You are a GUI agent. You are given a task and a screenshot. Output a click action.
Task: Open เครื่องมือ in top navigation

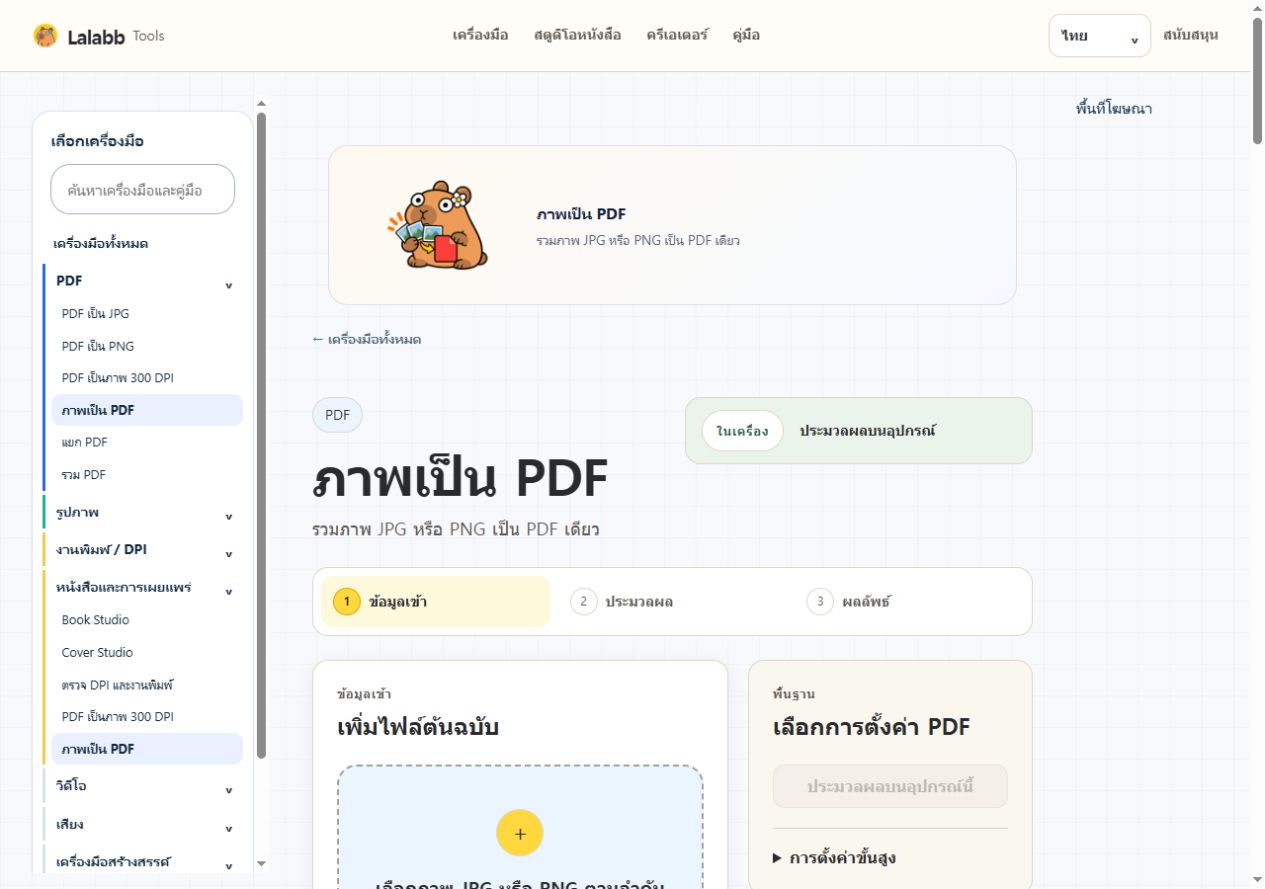[480, 35]
